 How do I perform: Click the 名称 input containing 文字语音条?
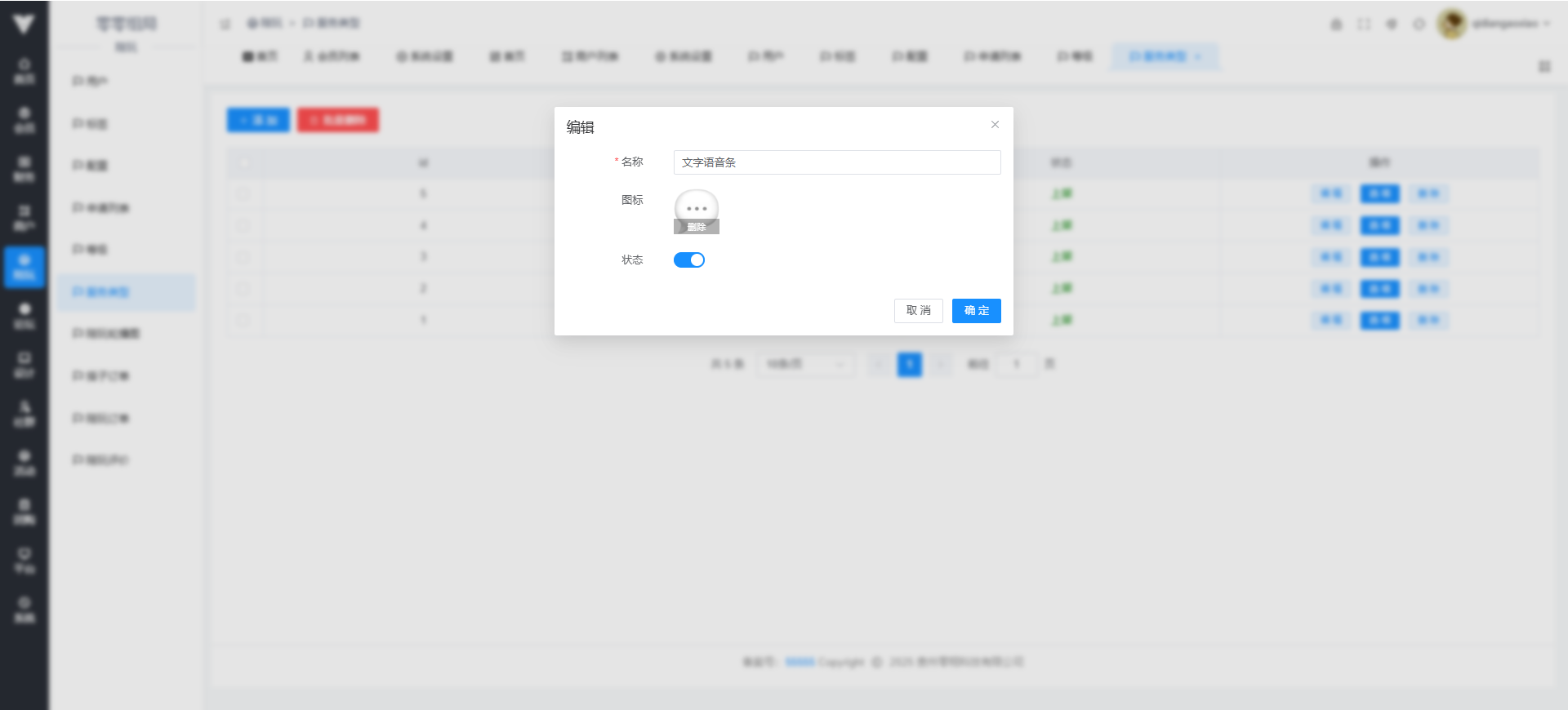836,162
